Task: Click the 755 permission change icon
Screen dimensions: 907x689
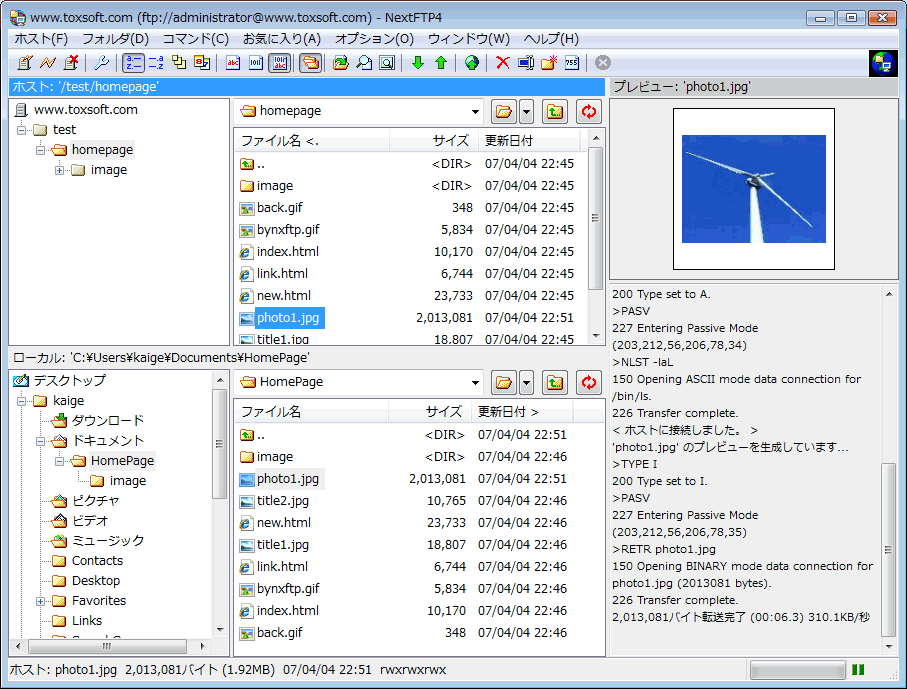Action: tap(572, 62)
